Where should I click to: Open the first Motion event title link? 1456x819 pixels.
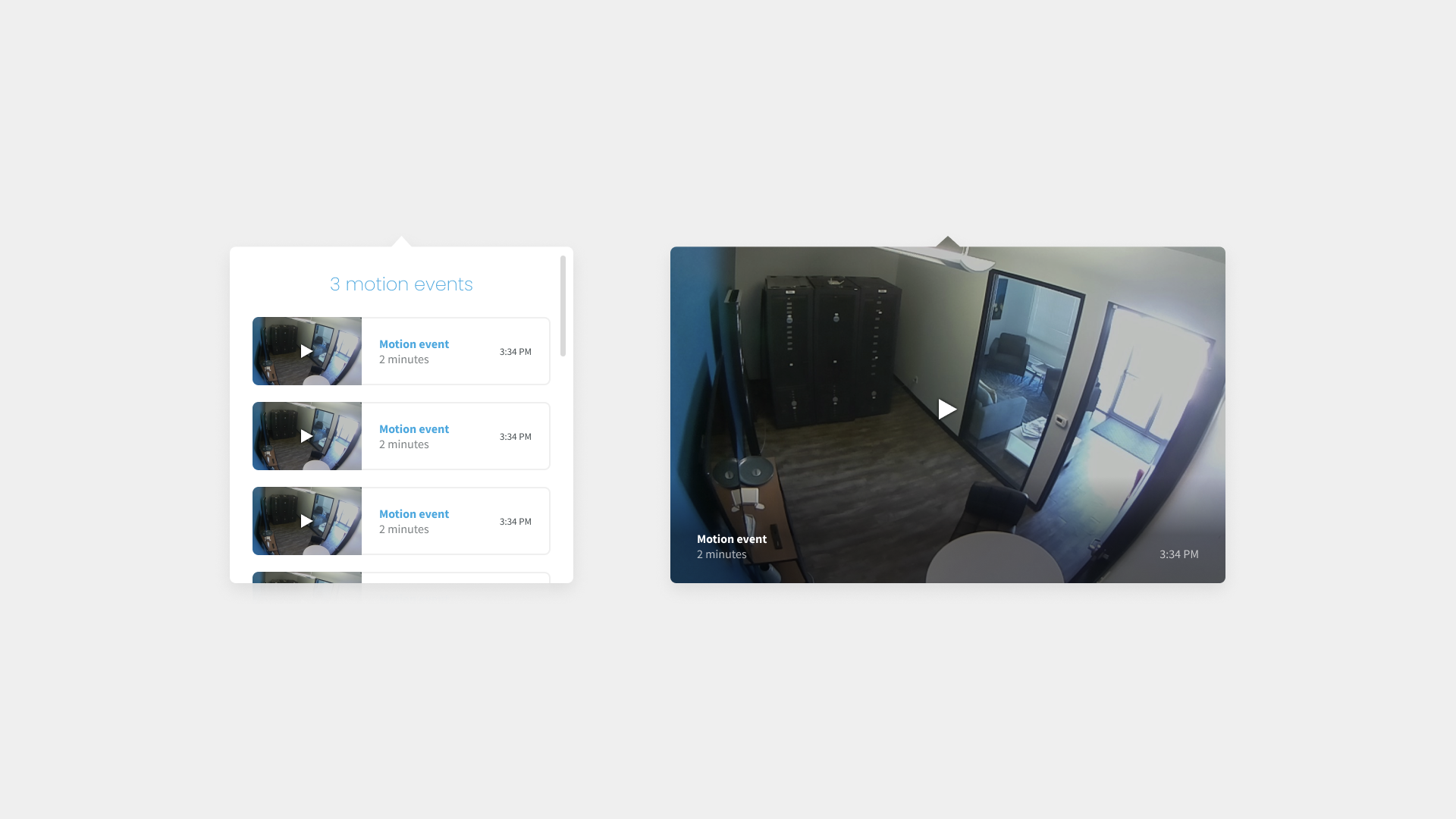click(x=414, y=344)
